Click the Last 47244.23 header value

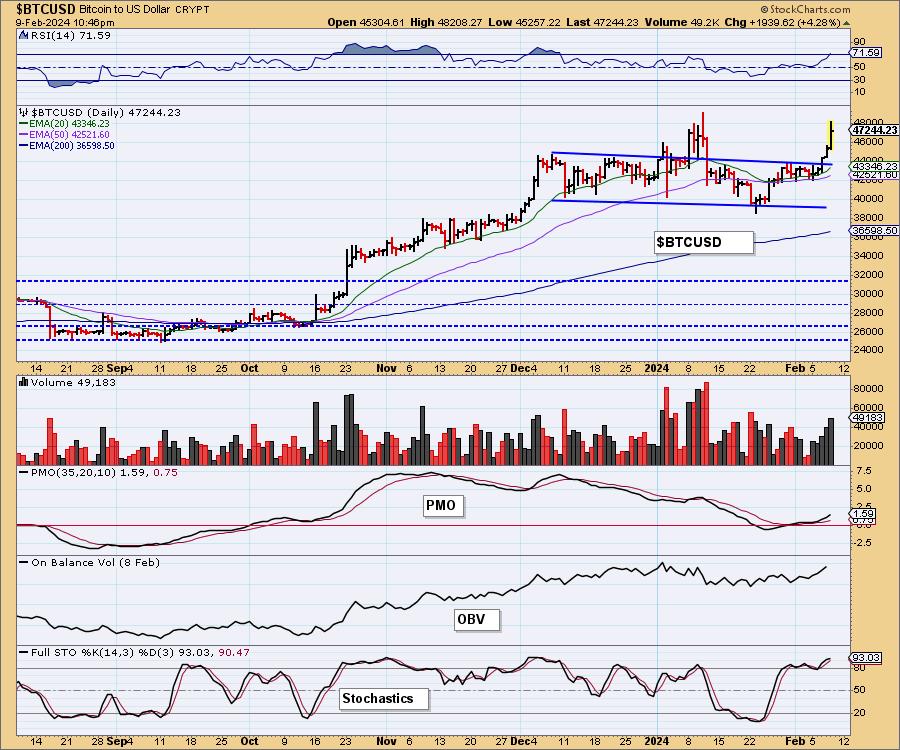point(602,22)
